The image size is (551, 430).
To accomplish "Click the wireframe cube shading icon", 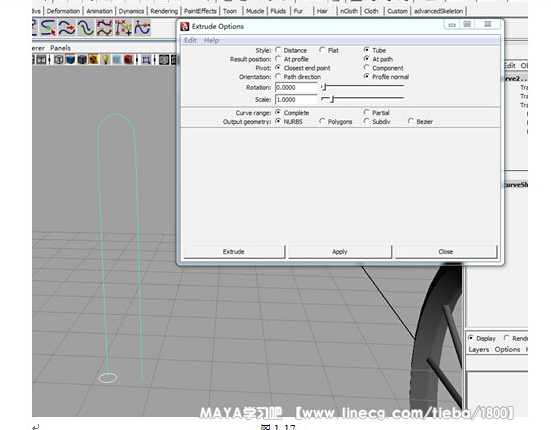I will 58,60.
